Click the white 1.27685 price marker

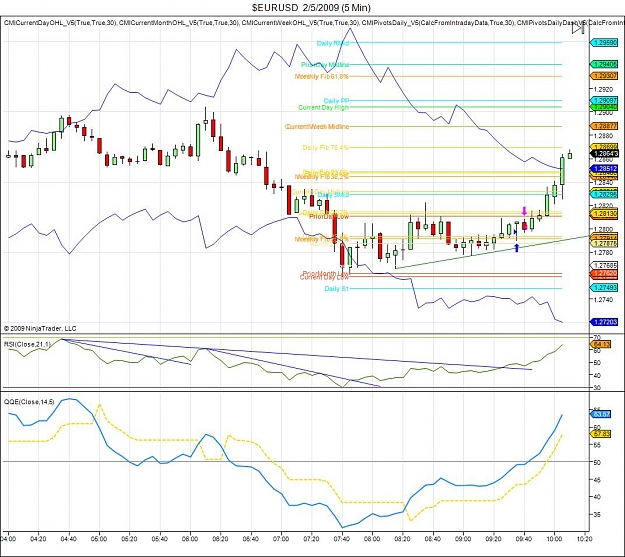[x=605, y=265]
